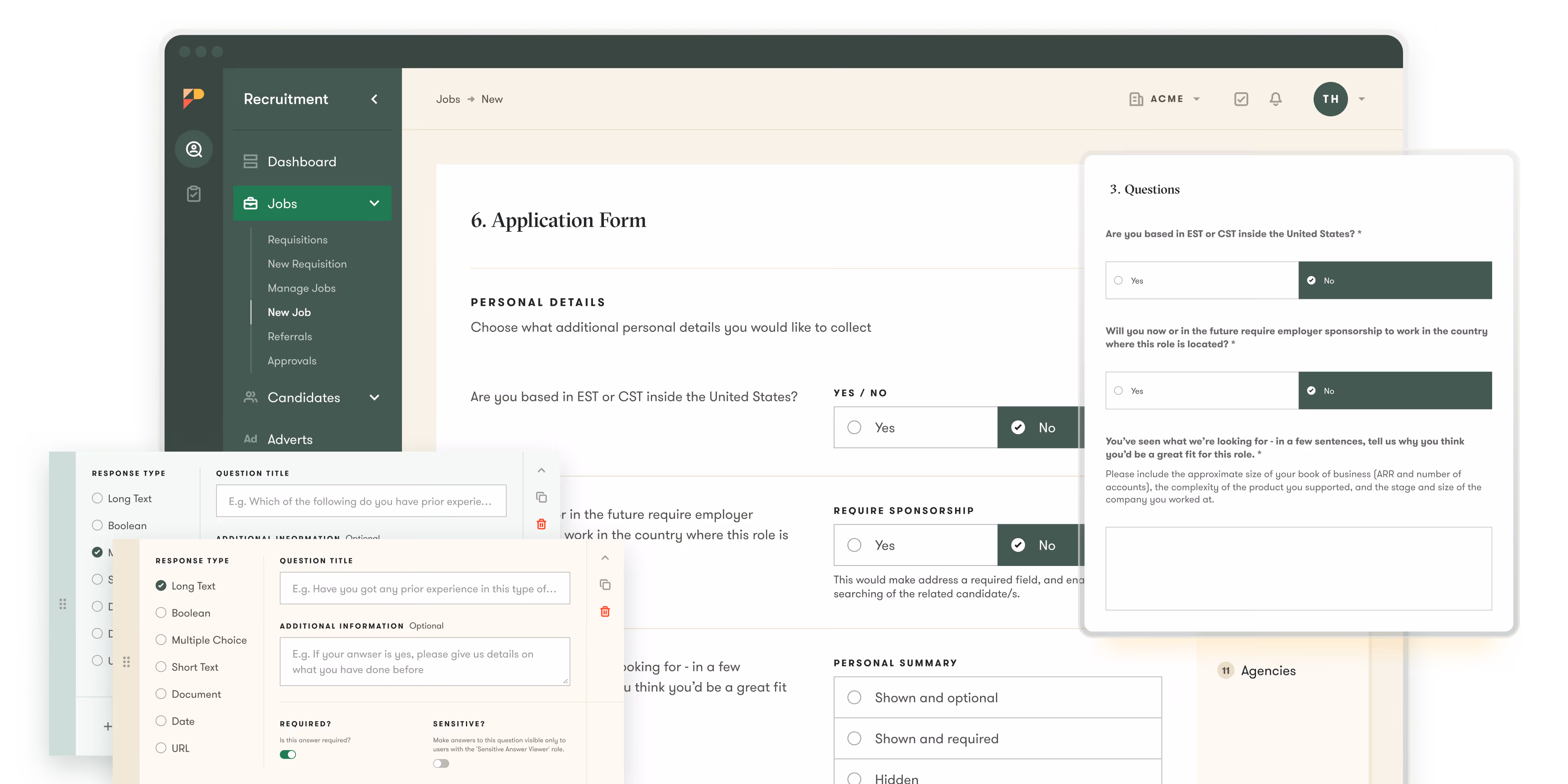Select Yes under Require Sponsorship
The height and width of the screenshot is (784, 1568).
pos(915,545)
